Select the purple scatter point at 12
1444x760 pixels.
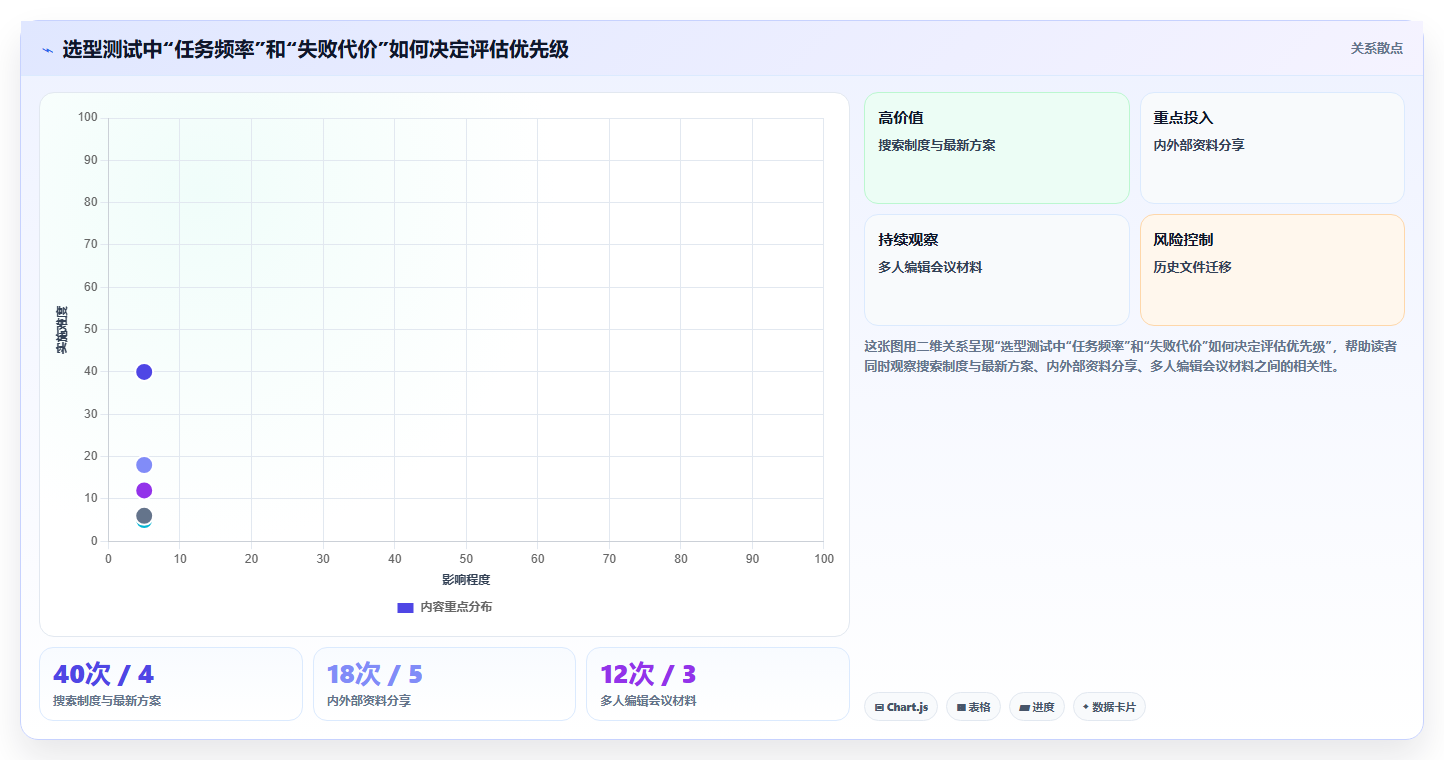(144, 490)
